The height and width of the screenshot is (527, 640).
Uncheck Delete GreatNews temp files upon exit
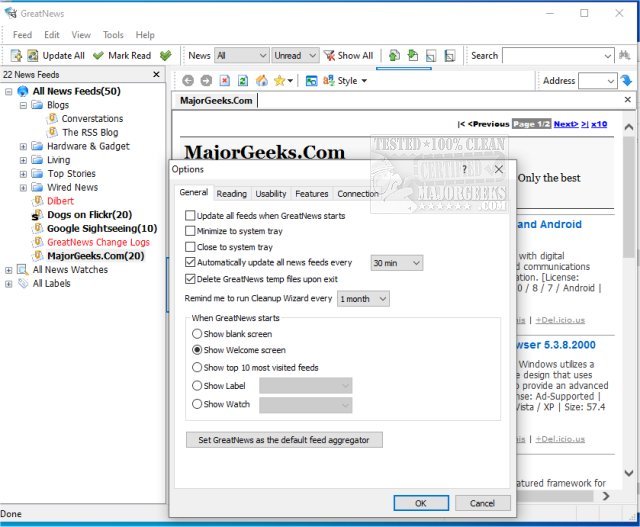pos(190,279)
